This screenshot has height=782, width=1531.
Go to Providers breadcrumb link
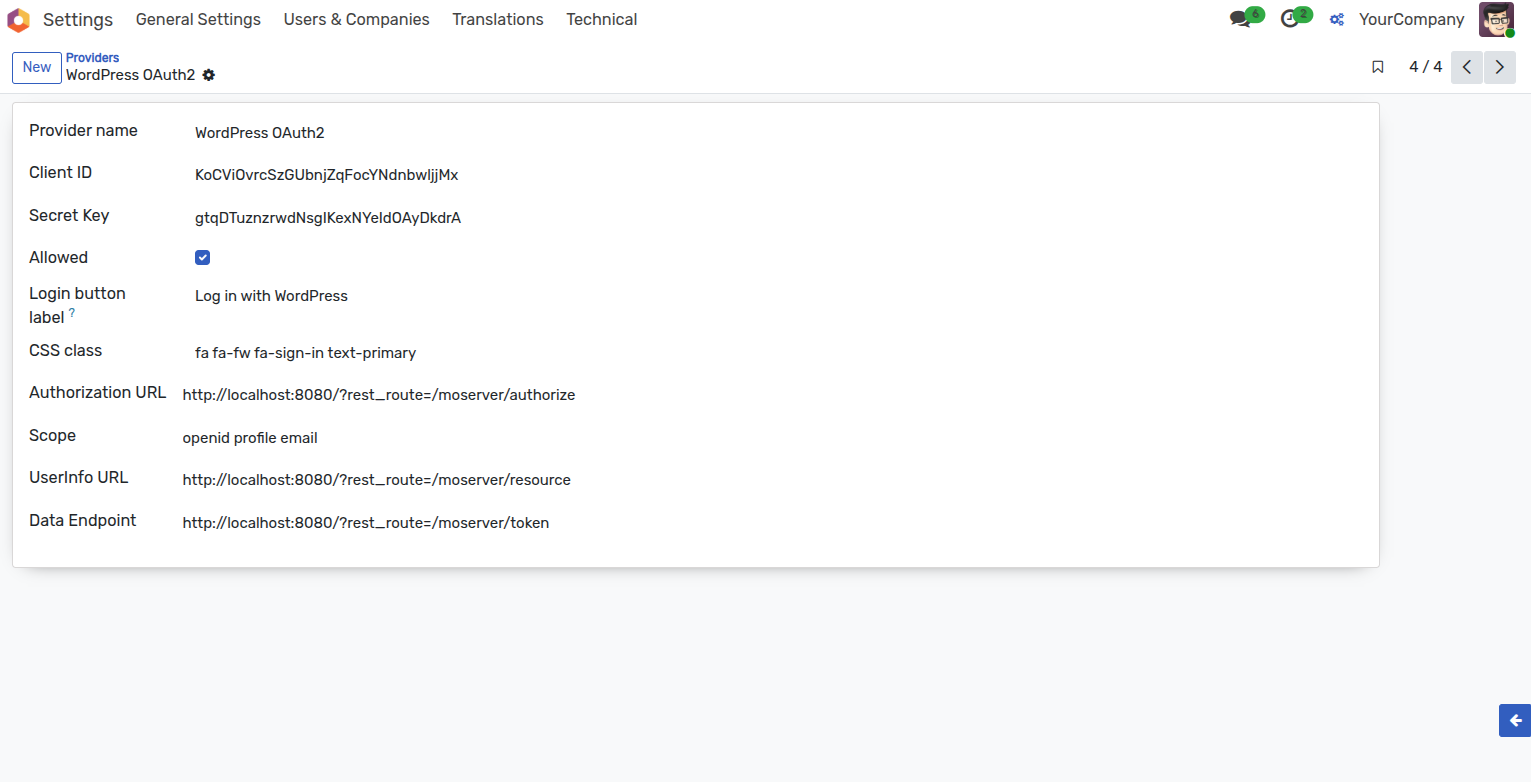click(x=93, y=58)
